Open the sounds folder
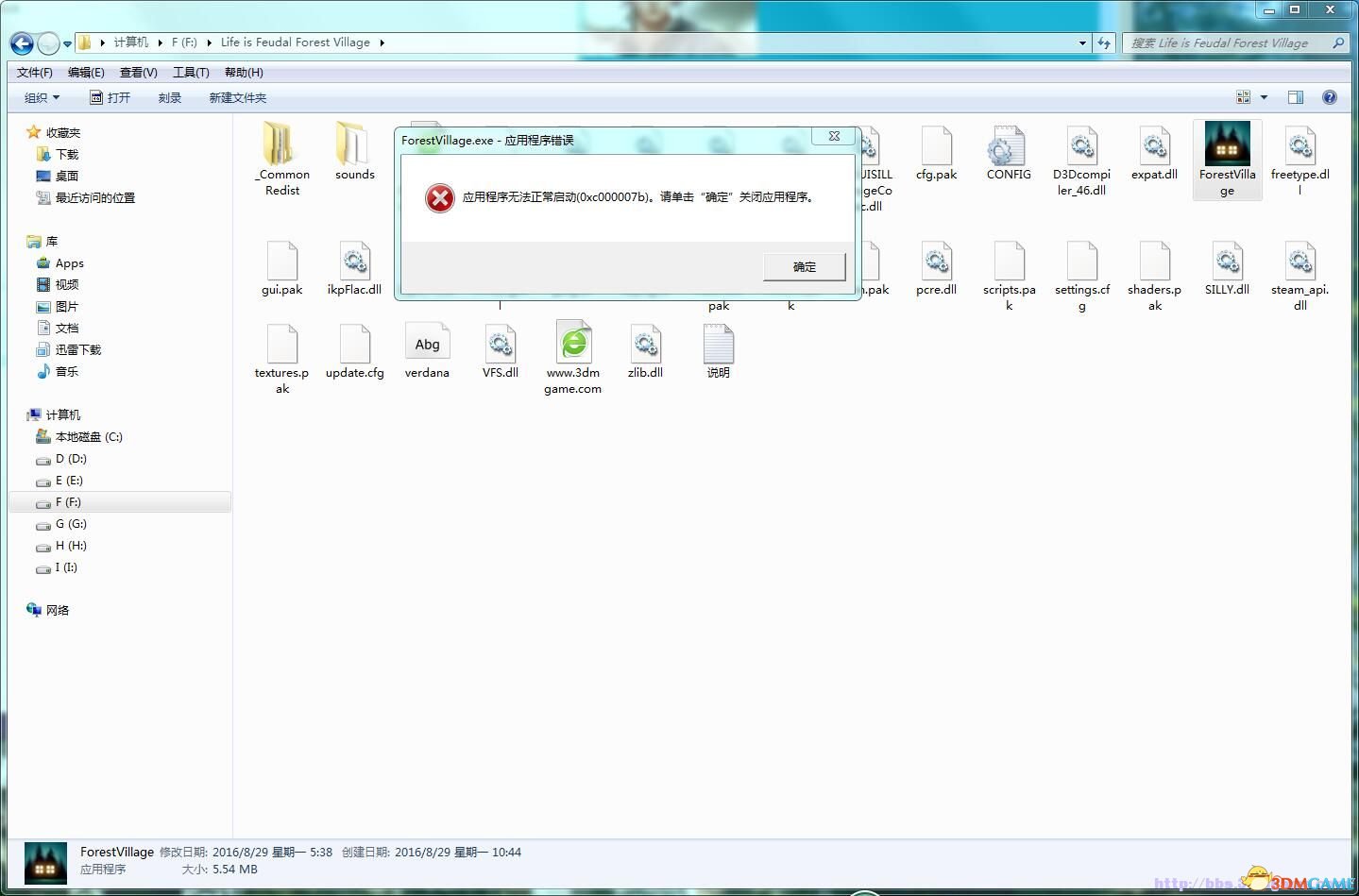Viewport: 1359px width, 896px height. pyautogui.click(x=354, y=144)
